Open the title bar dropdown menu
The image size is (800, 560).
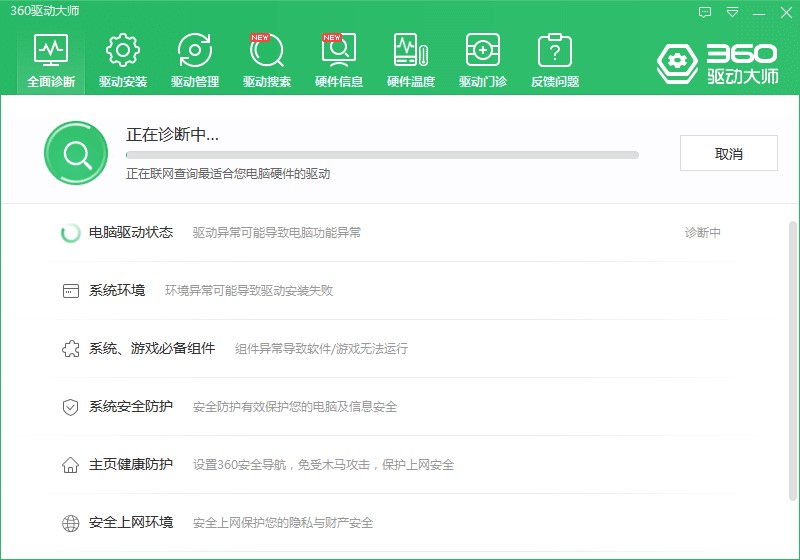(x=732, y=12)
